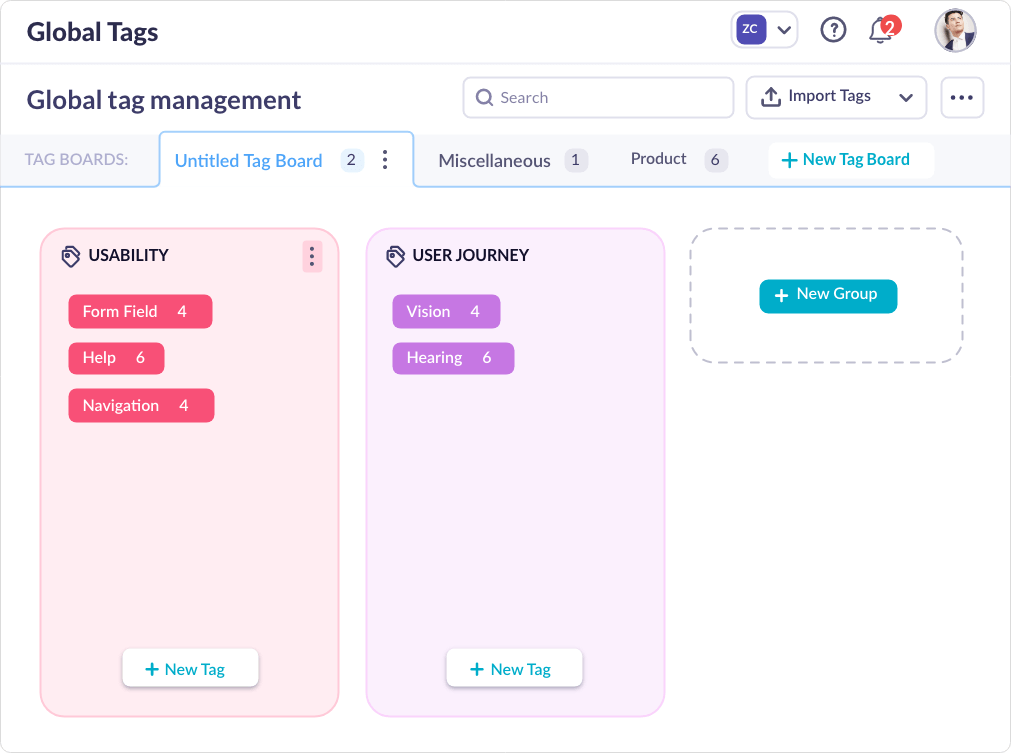Select the Untitled Tag Board tab
The image size is (1011, 753).
pos(248,161)
